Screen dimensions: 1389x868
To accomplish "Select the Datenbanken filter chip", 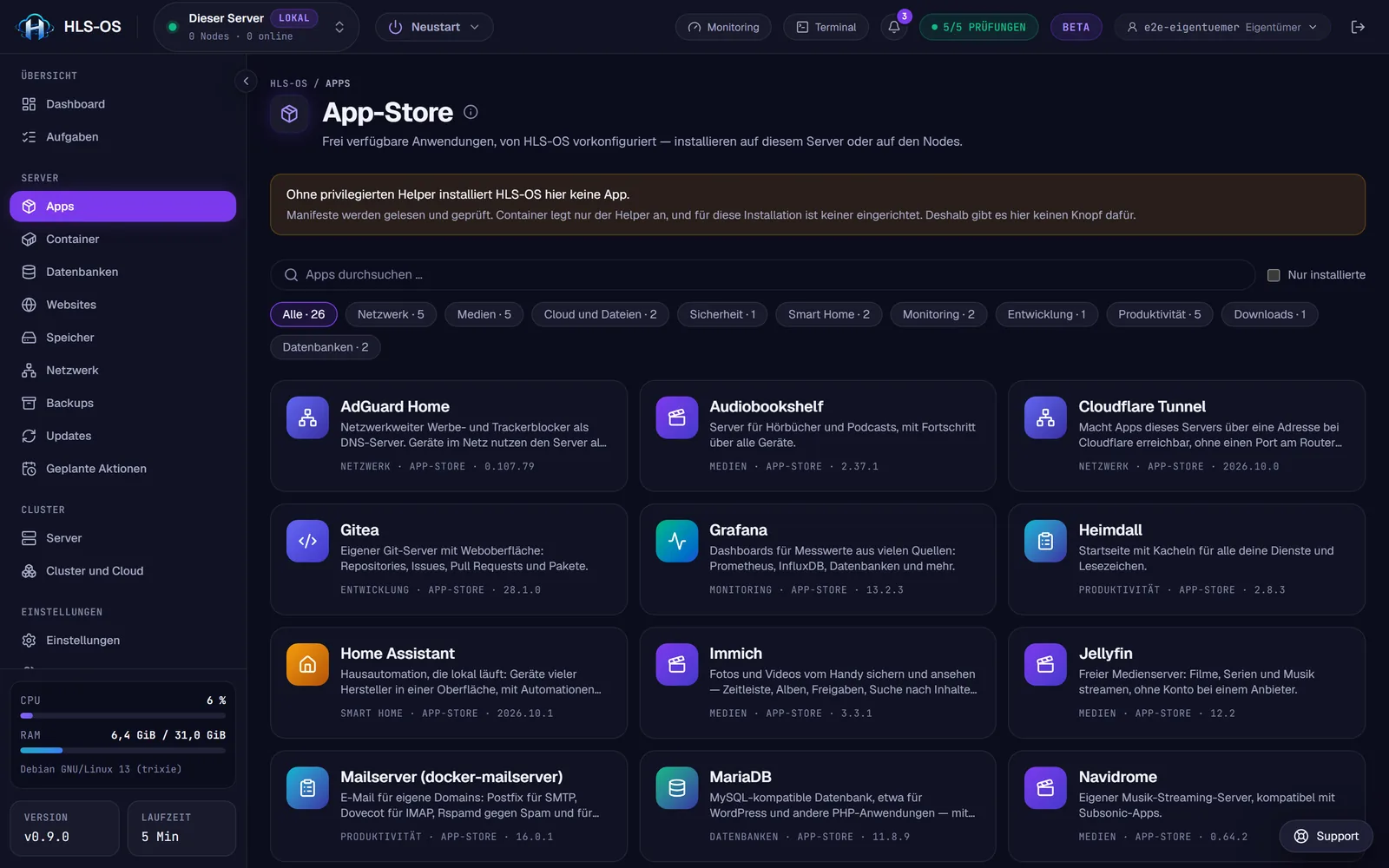I will [326, 347].
